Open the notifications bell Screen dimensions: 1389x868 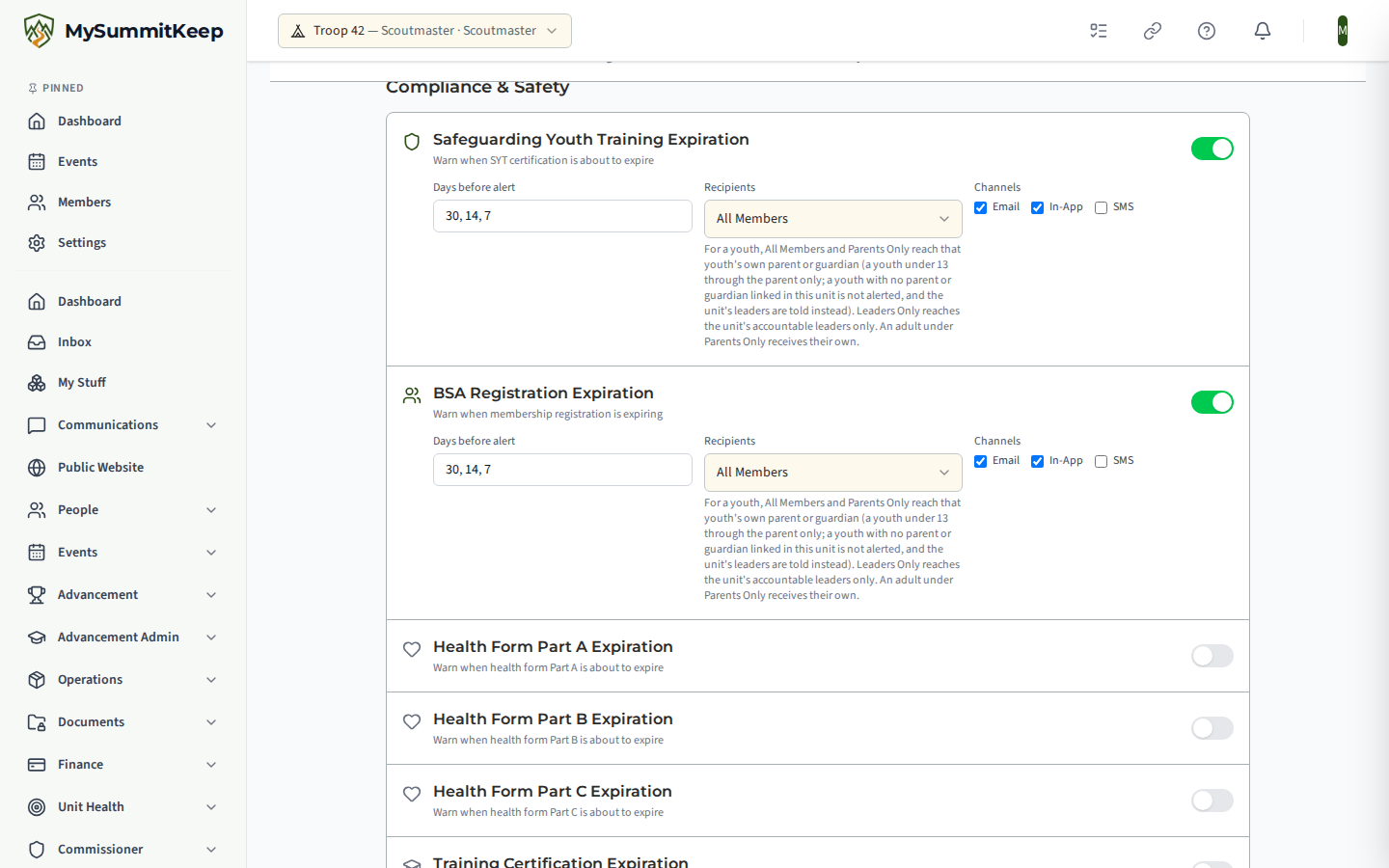click(x=1263, y=31)
